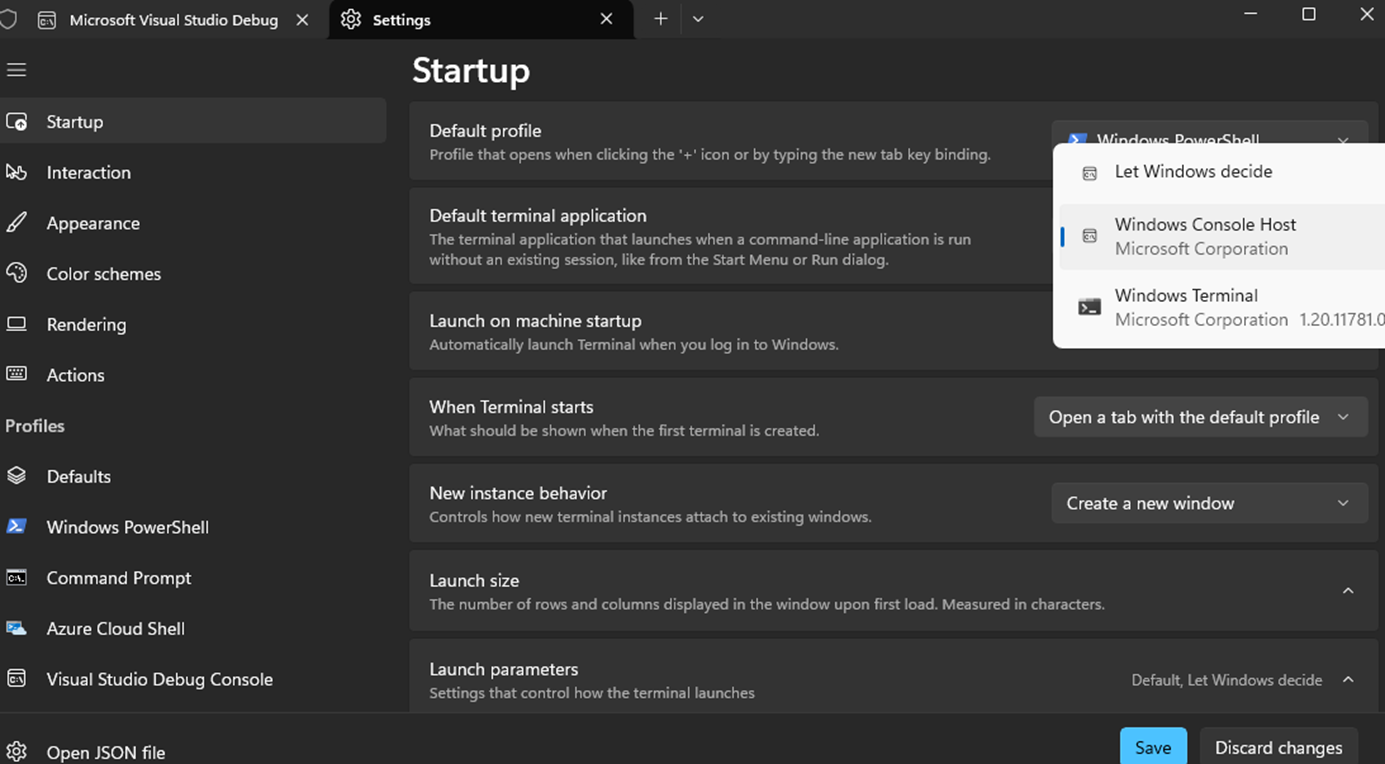Collapse the Launch size section chevron
The width and height of the screenshot is (1385, 764).
(x=1348, y=591)
